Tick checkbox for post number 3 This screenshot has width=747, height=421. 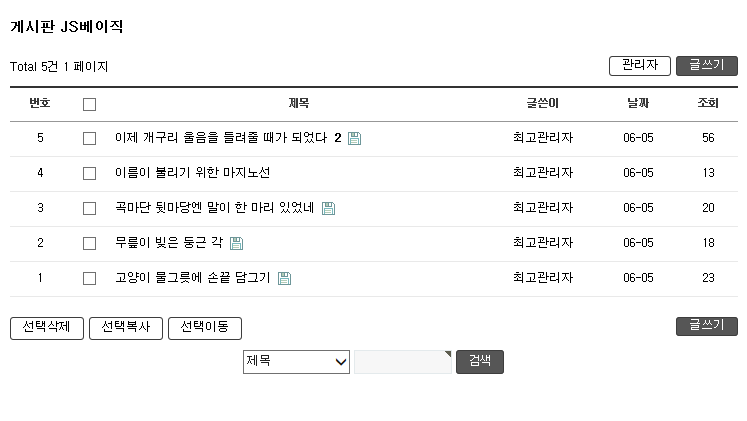[89, 208]
